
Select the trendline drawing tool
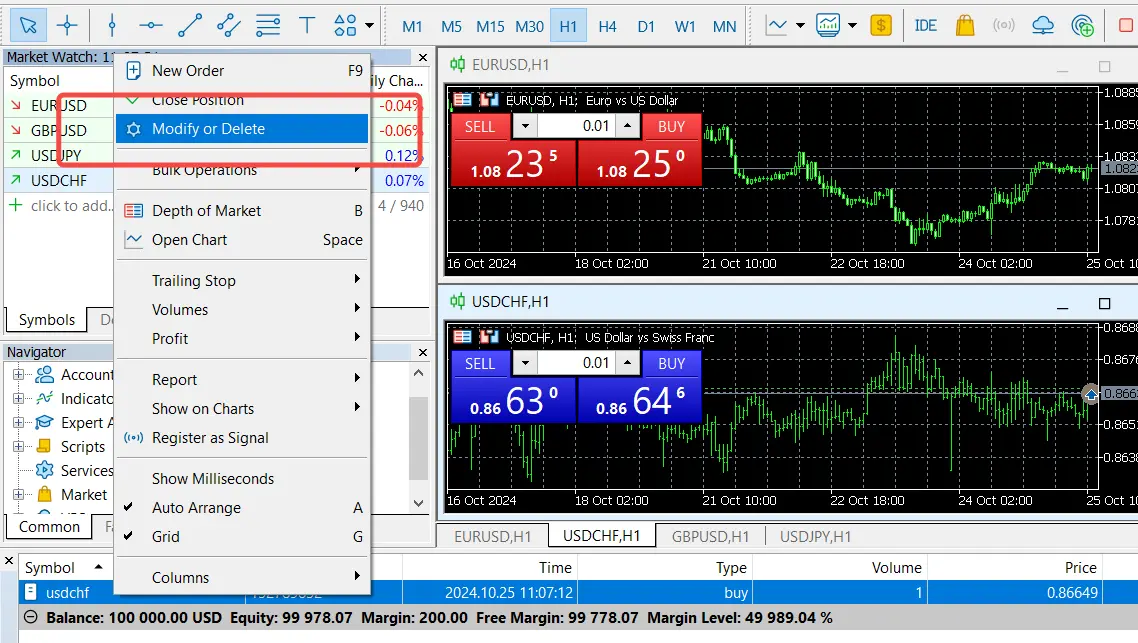pos(190,25)
